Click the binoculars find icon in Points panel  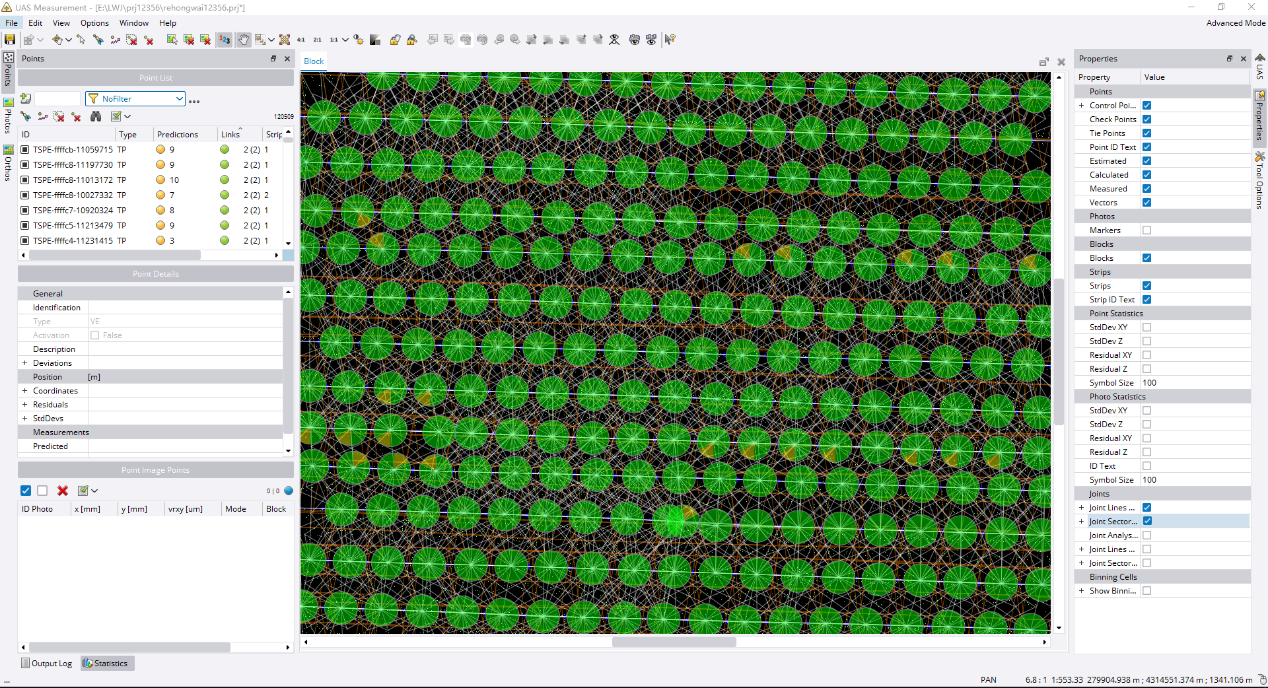tap(96, 117)
